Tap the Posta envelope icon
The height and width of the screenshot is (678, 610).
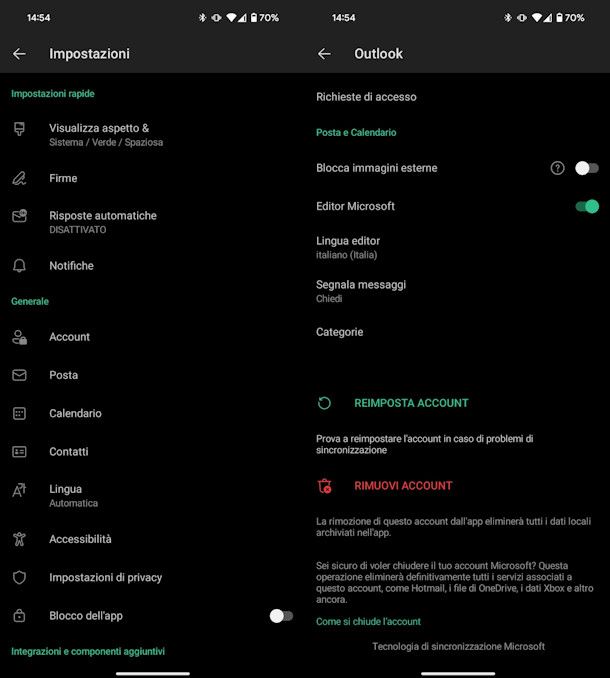(19, 375)
